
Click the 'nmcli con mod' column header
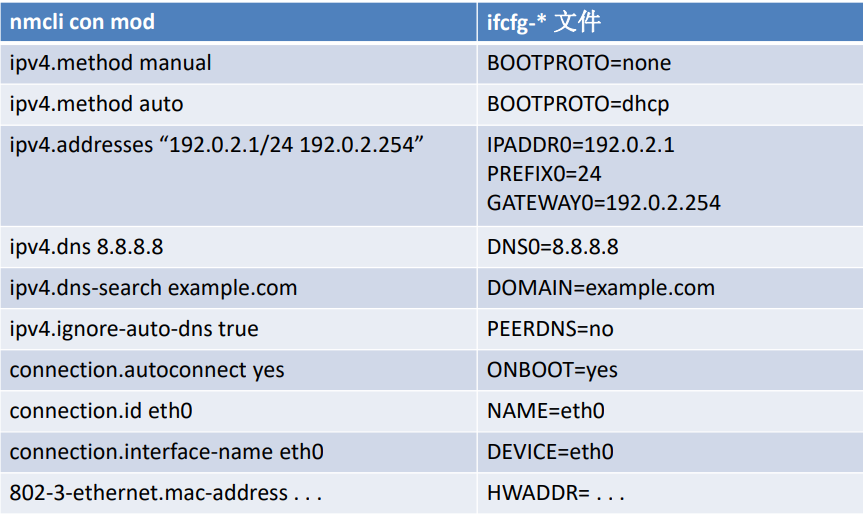(x=238, y=21)
